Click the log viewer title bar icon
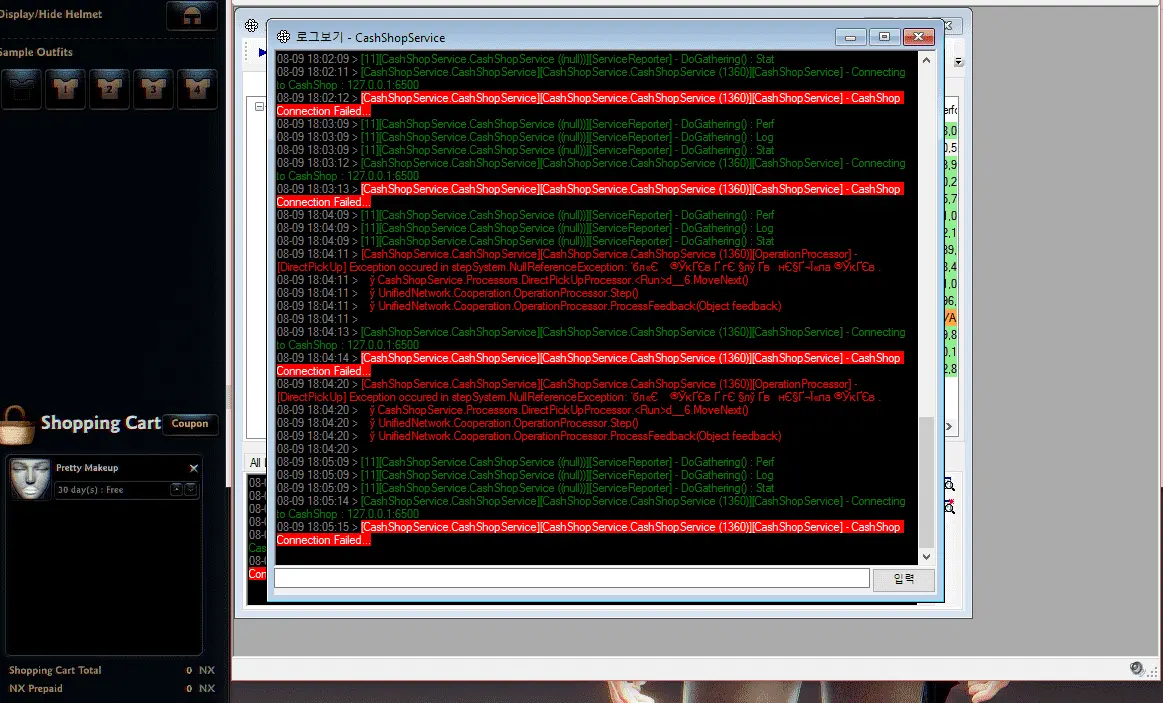Viewport: 1163px width, 703px height. 283,37
